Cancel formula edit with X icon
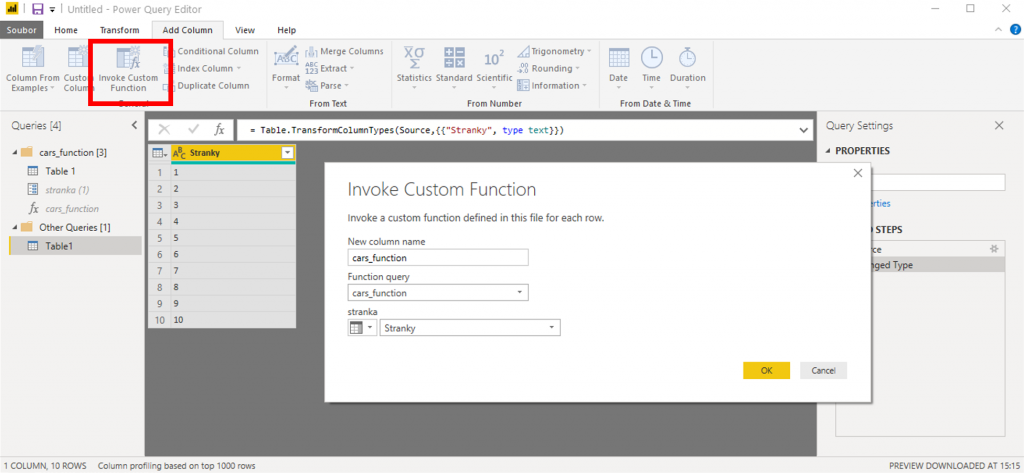 coord(165,129)
